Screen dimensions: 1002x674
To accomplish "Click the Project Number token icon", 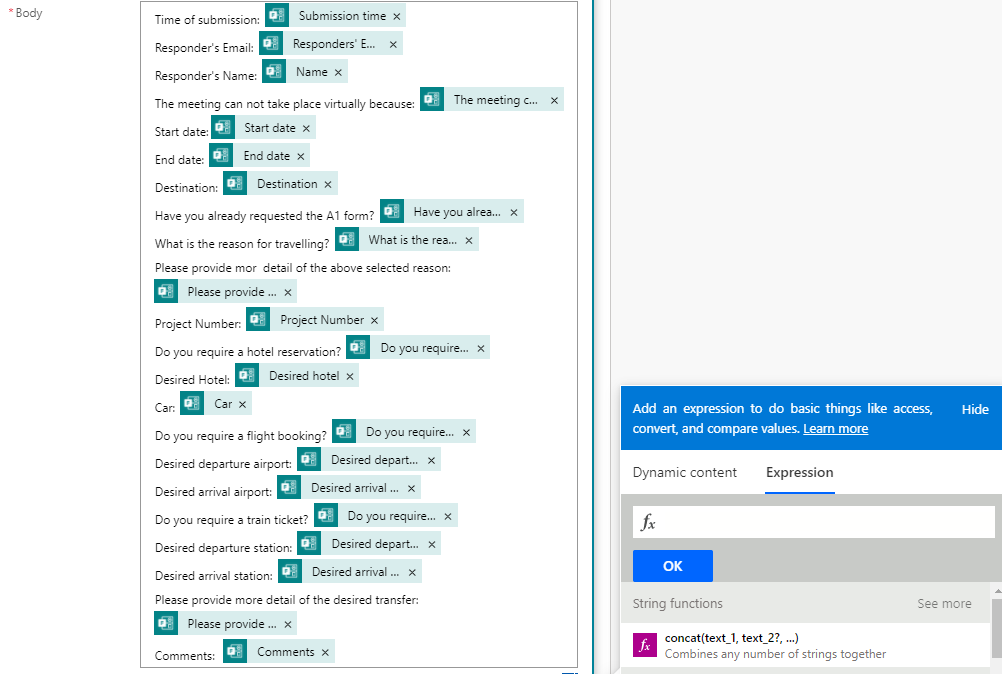I will click(x=257, y=318).
